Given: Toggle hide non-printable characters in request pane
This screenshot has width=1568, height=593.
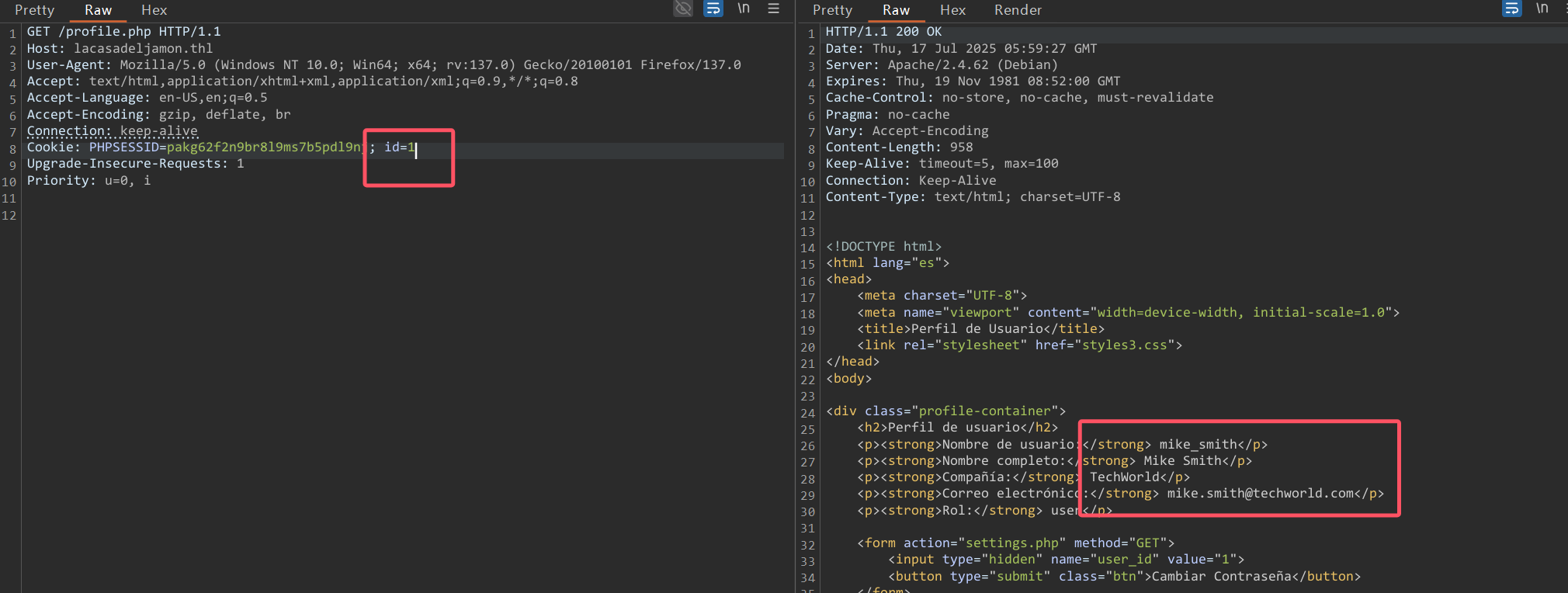Looking at the screenshot, I should tap(683, 9).
